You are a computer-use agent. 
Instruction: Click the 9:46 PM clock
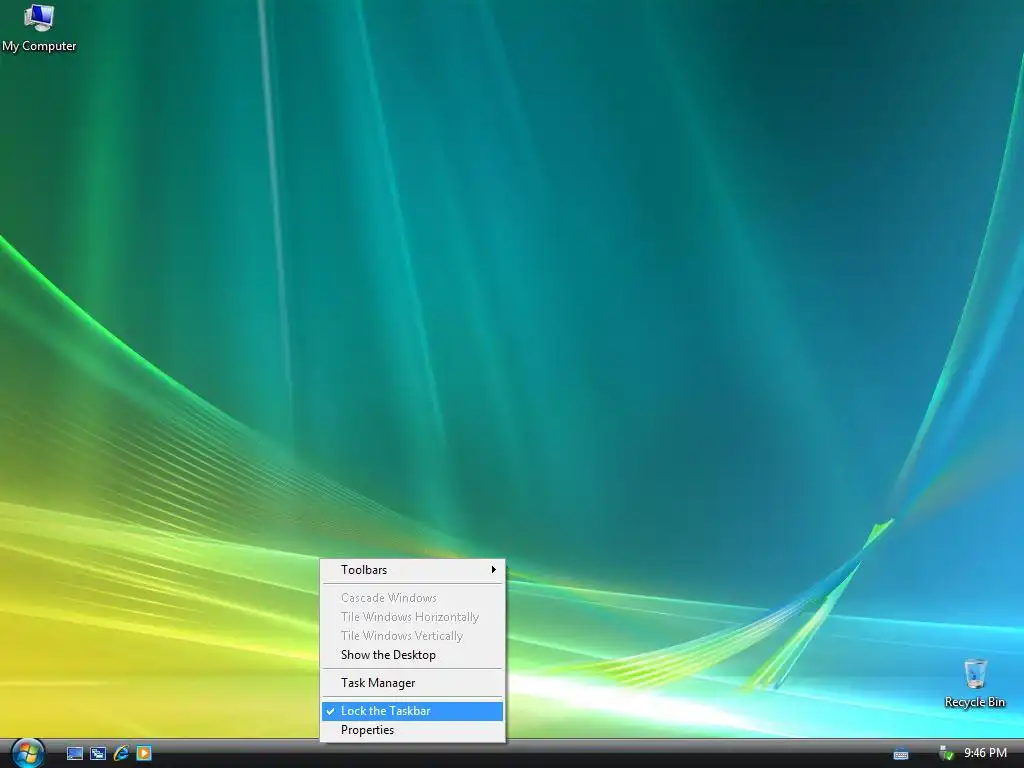(x=985, y=753)
